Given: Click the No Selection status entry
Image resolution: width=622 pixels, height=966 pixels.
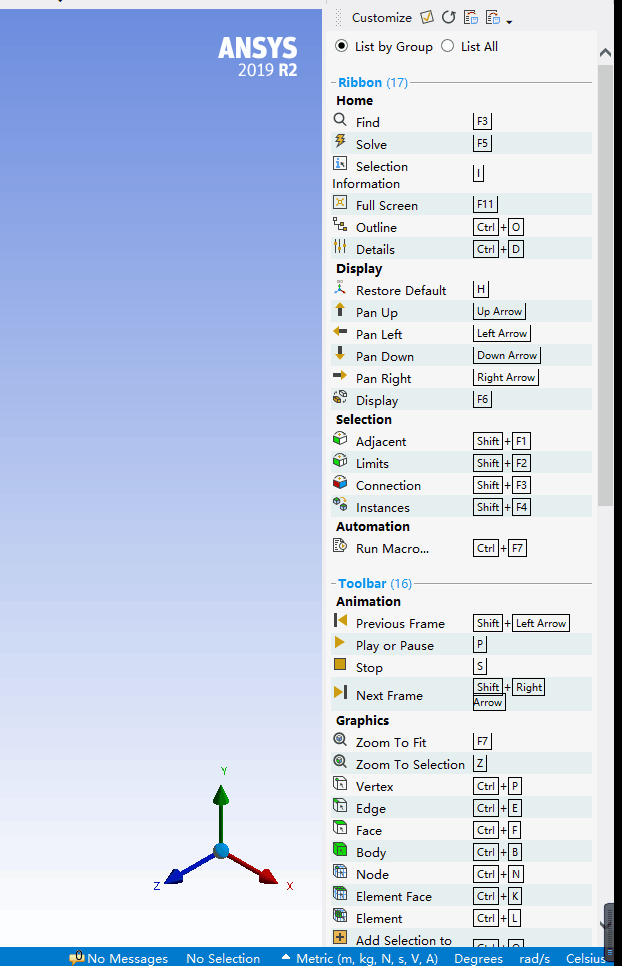Looking at the screenshot, I should click(223, 958).
